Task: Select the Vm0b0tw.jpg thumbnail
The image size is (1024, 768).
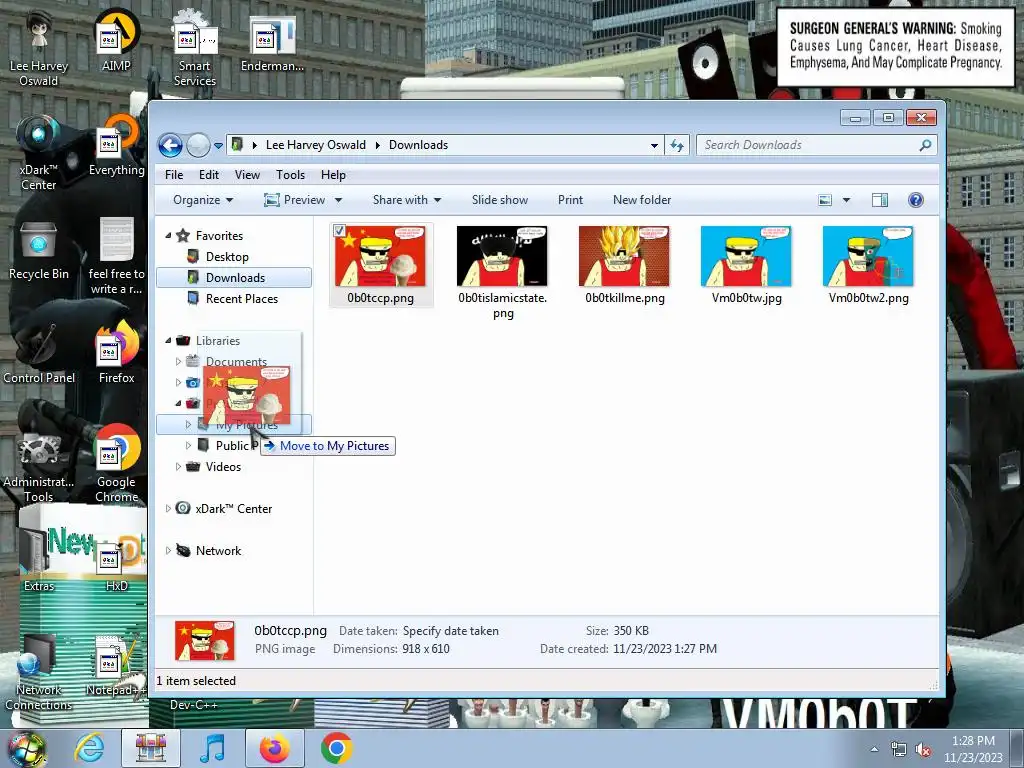Action: [746, 257]
